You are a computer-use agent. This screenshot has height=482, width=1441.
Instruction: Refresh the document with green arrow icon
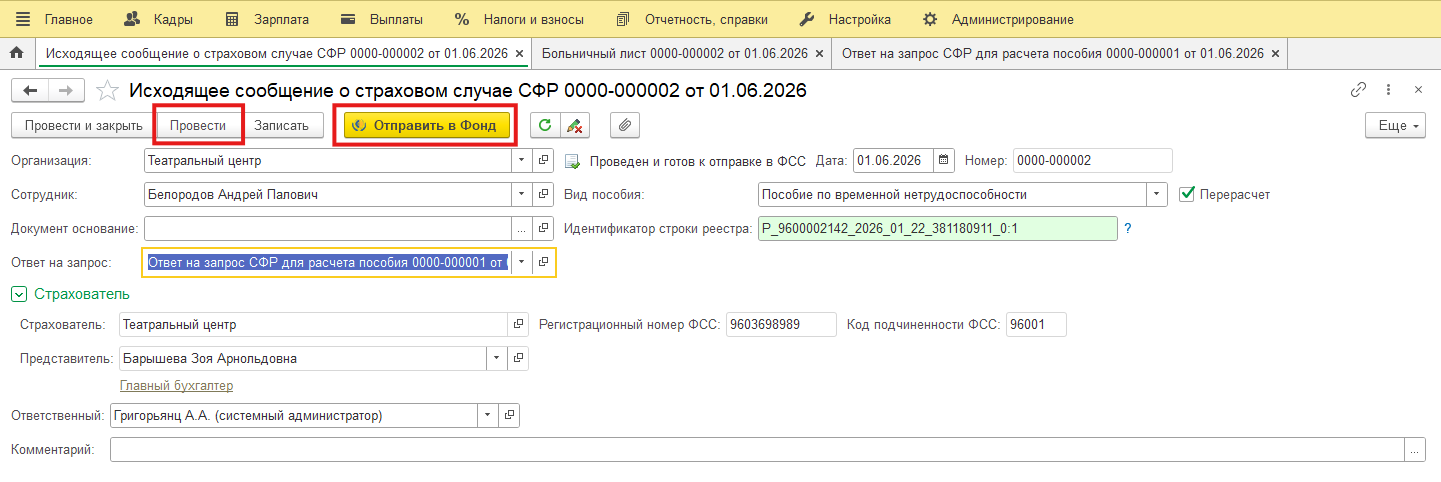click(x=545, y=125)
